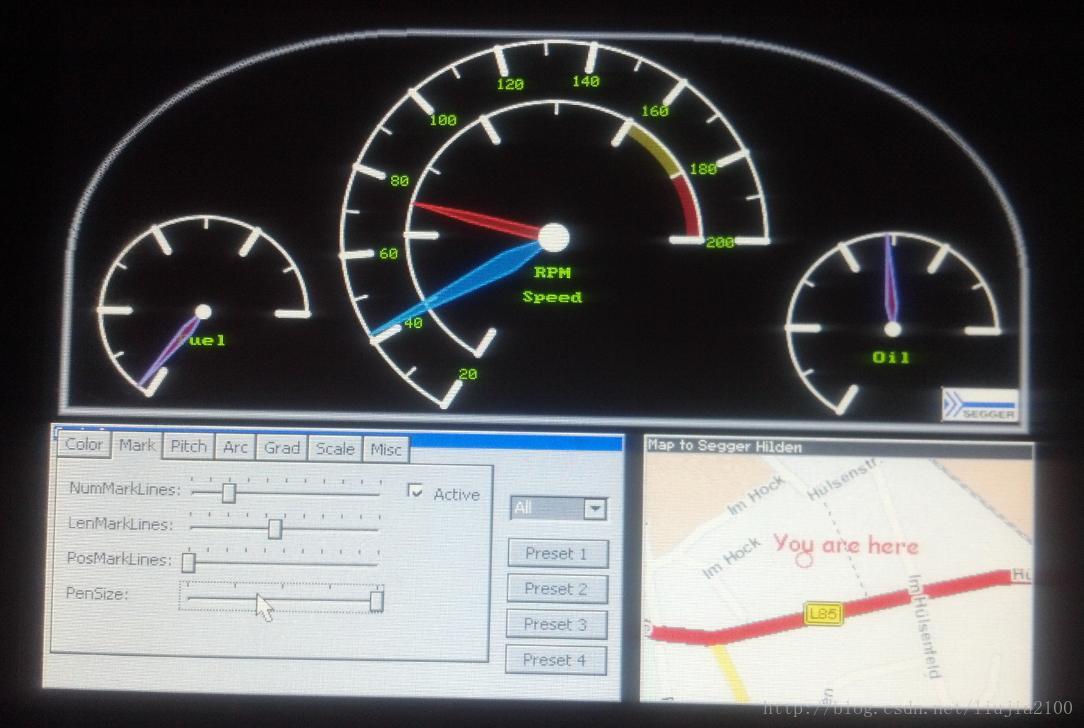
Task: Switch to the Arc tab
Action: click(x=235, y=447)
